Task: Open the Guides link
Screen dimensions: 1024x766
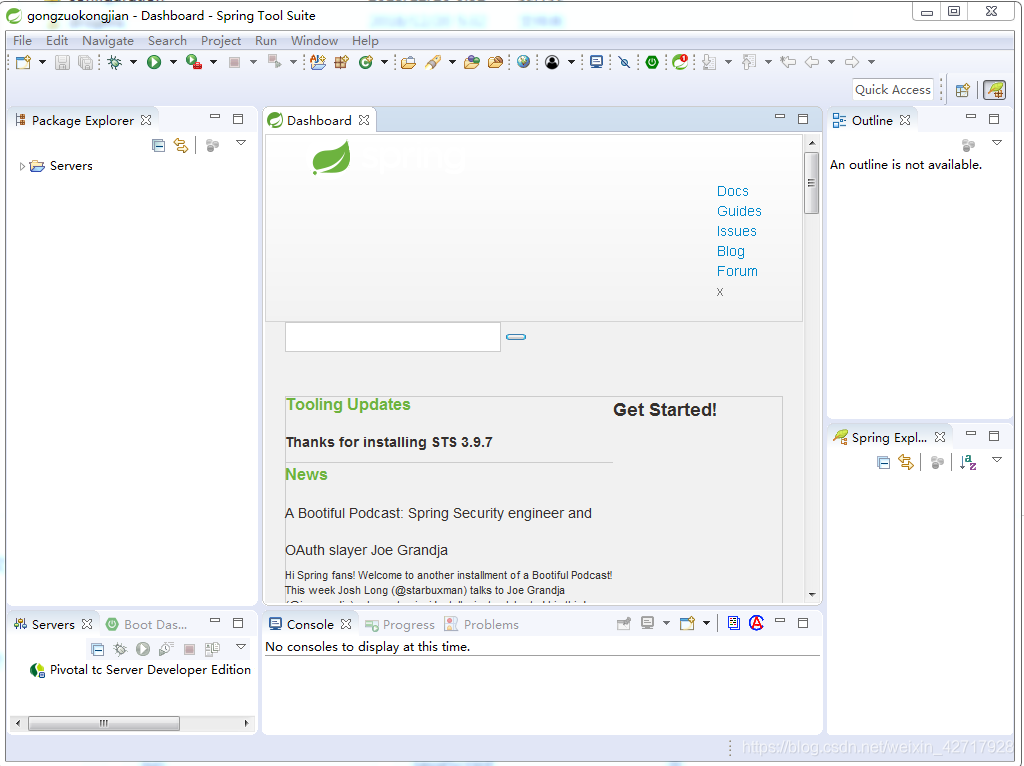Action: click(739, 211)
